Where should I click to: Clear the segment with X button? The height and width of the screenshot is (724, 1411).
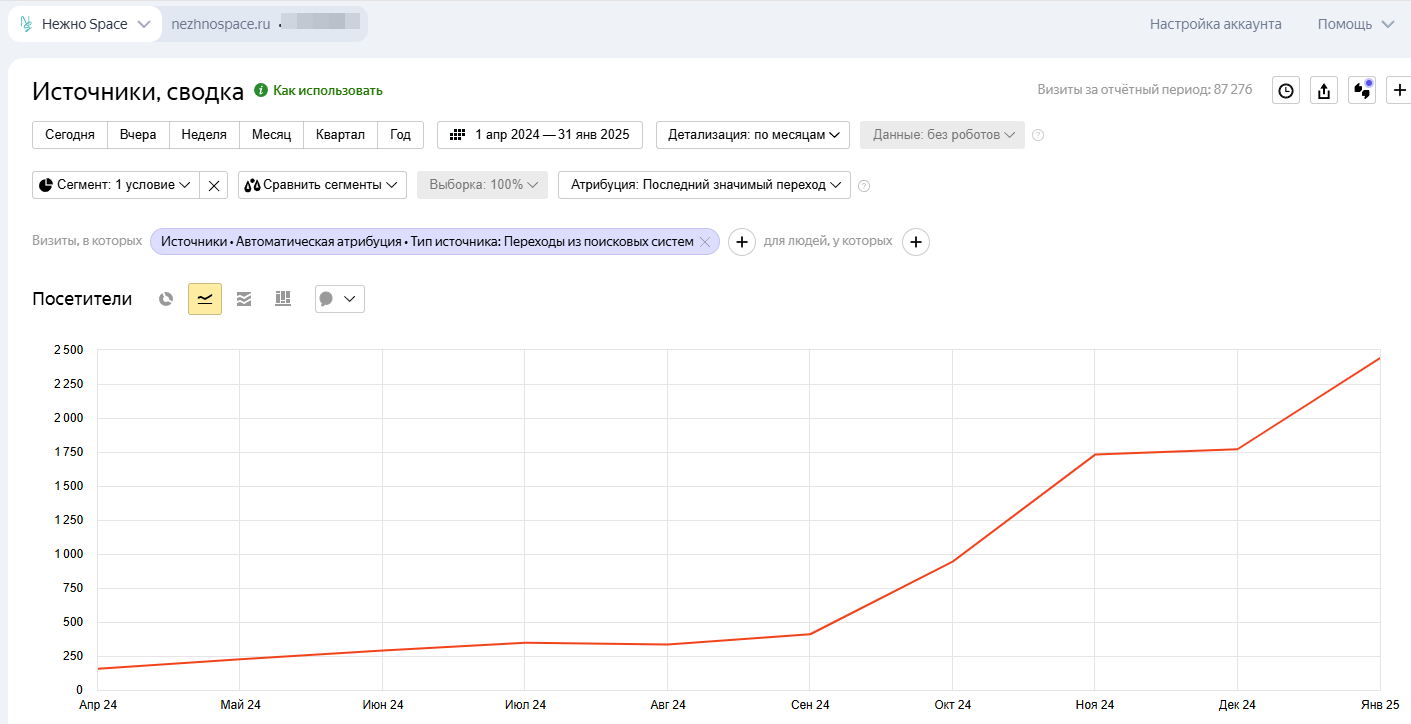[214, 185]
